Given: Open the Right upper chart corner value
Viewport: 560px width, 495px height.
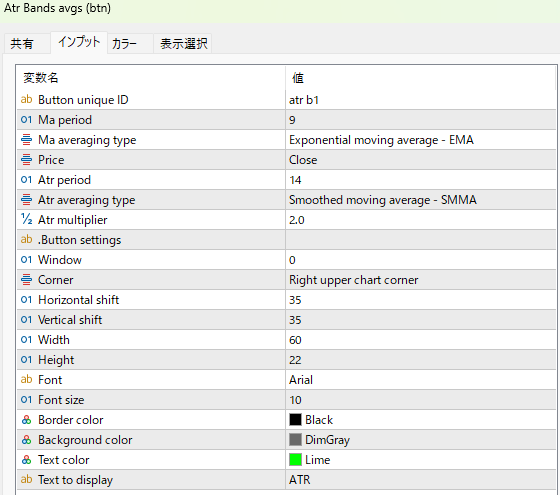Looking at the screenshot, I should pyautogui.click(x=421, y=280).
